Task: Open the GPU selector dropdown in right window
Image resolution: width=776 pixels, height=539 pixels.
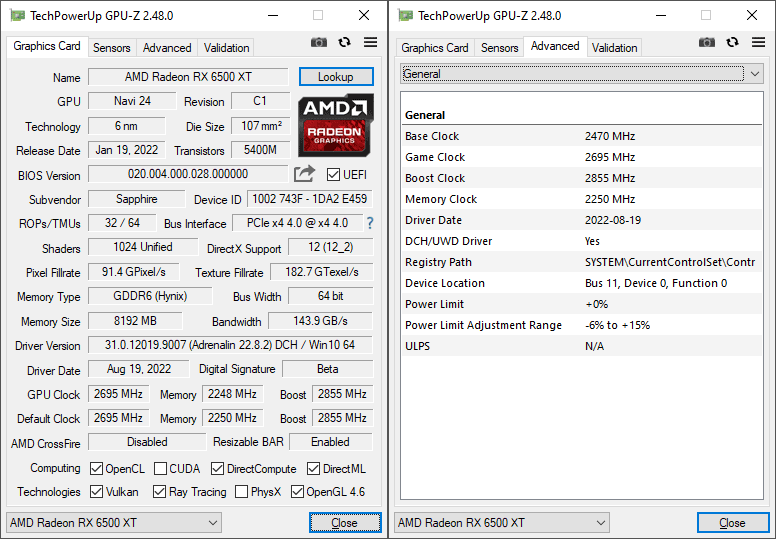Action: [502, 523]
